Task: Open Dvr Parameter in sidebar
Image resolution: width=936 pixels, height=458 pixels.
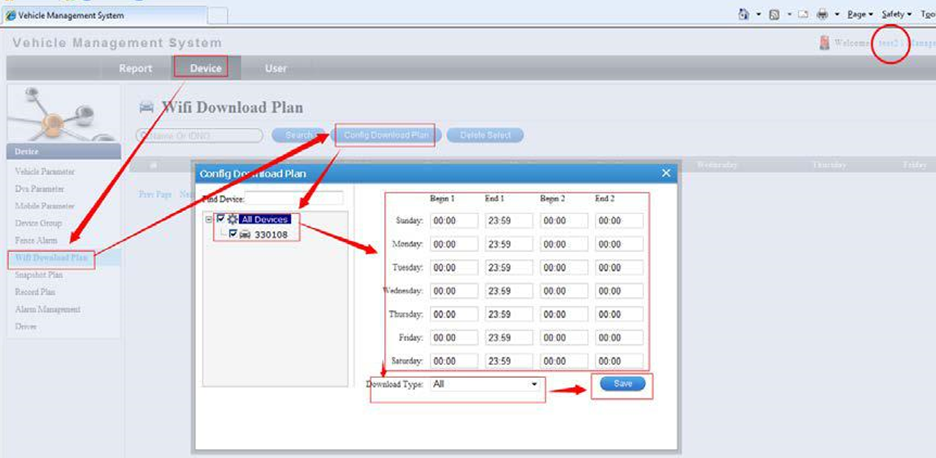Action: pos(39,189)
